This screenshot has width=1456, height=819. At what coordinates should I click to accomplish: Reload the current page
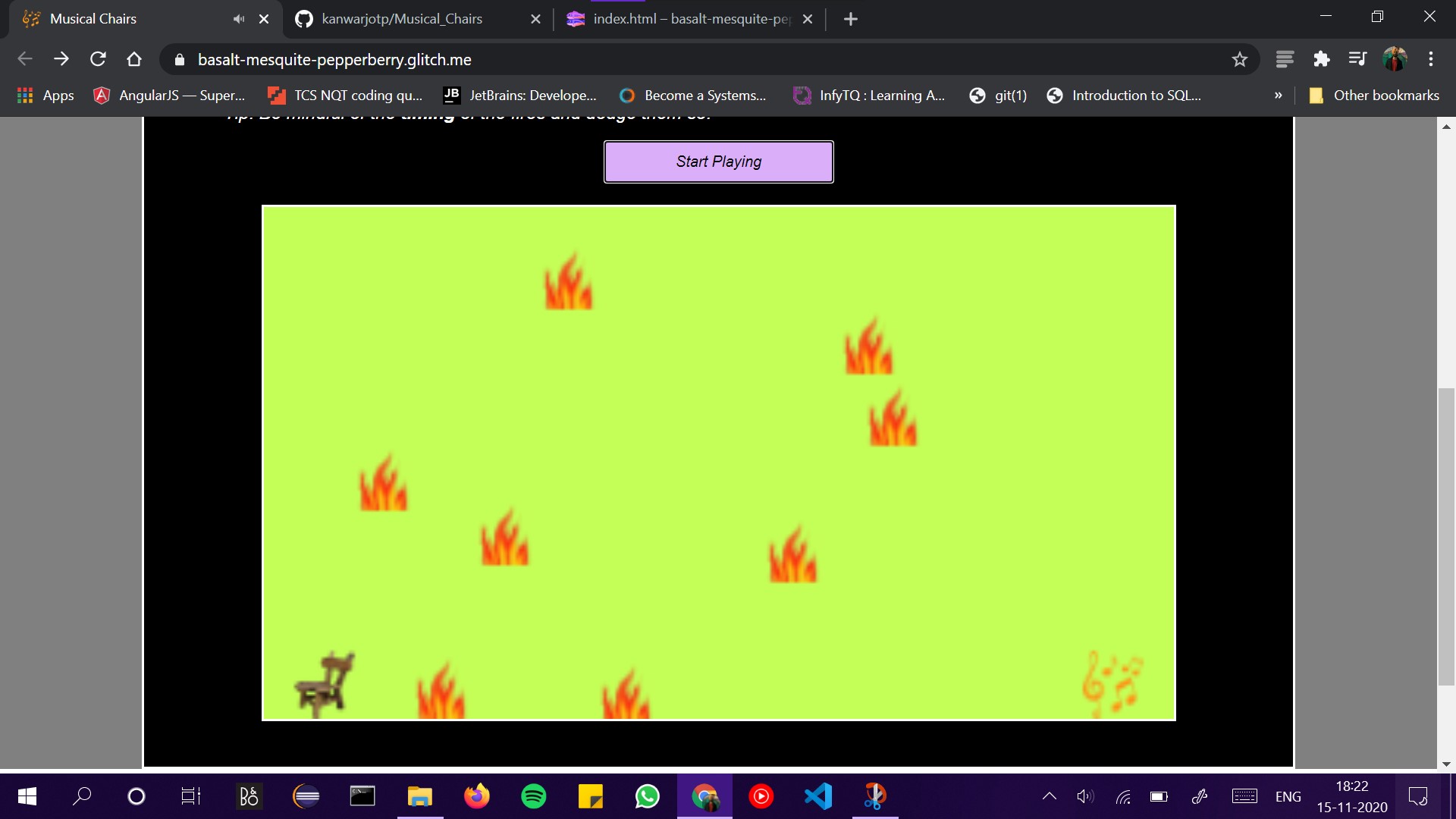pyautogui.click(x=98, y=59)
